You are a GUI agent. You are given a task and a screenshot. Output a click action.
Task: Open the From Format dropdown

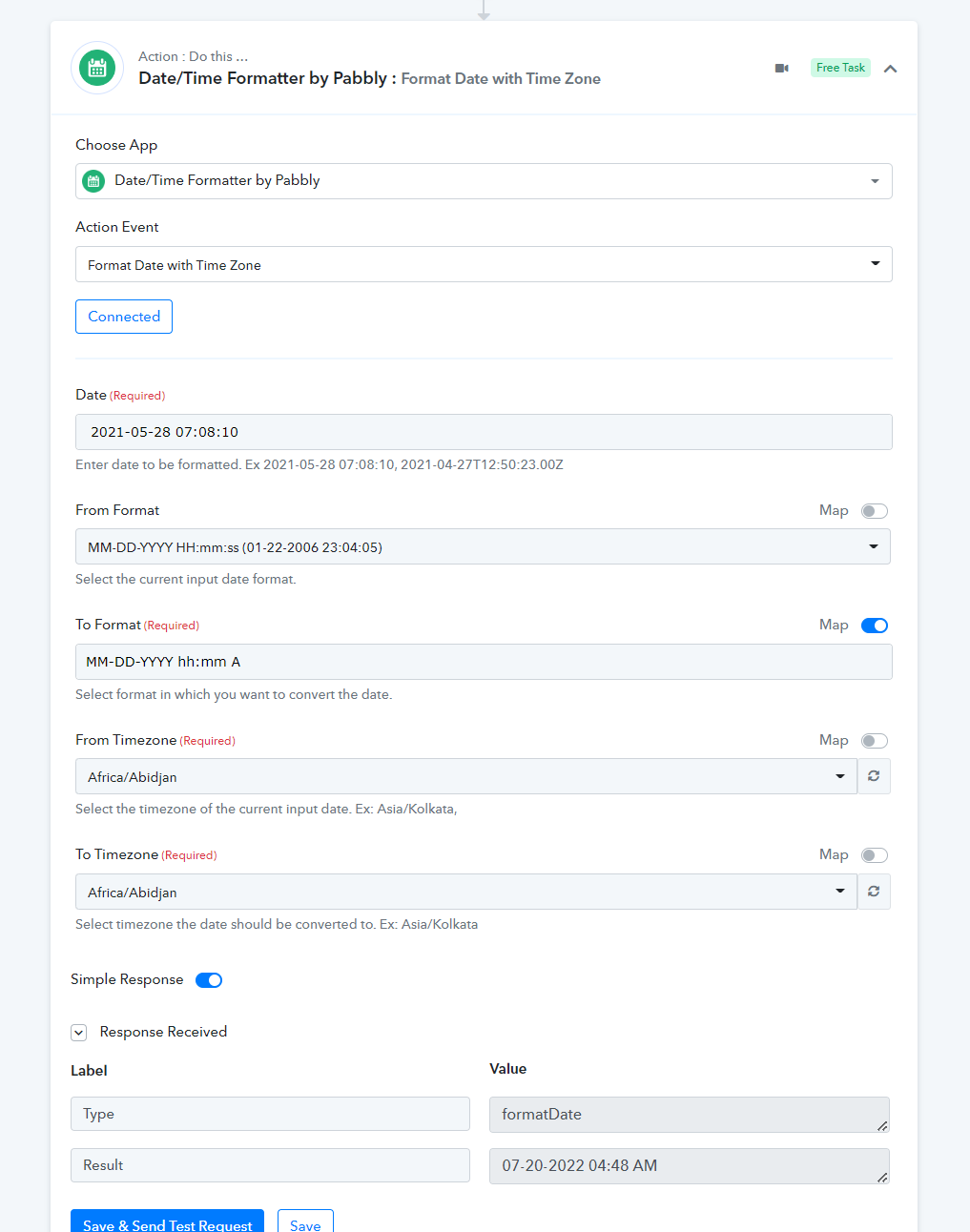coord(483,546)
